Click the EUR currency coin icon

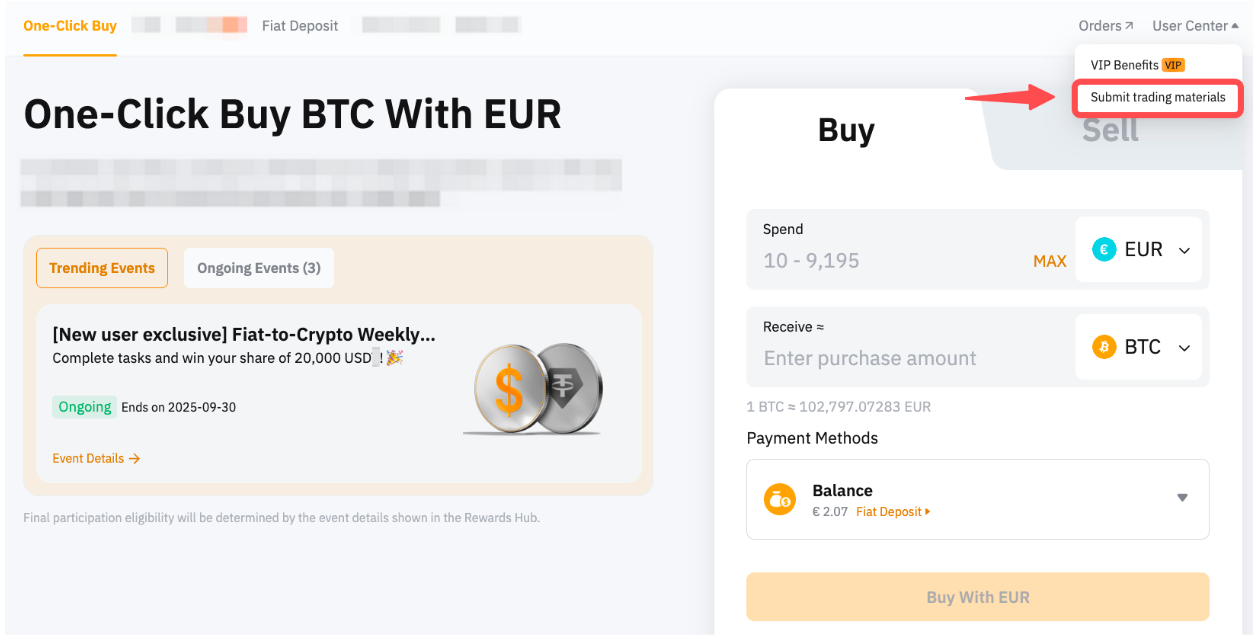tap(1104, 250)
